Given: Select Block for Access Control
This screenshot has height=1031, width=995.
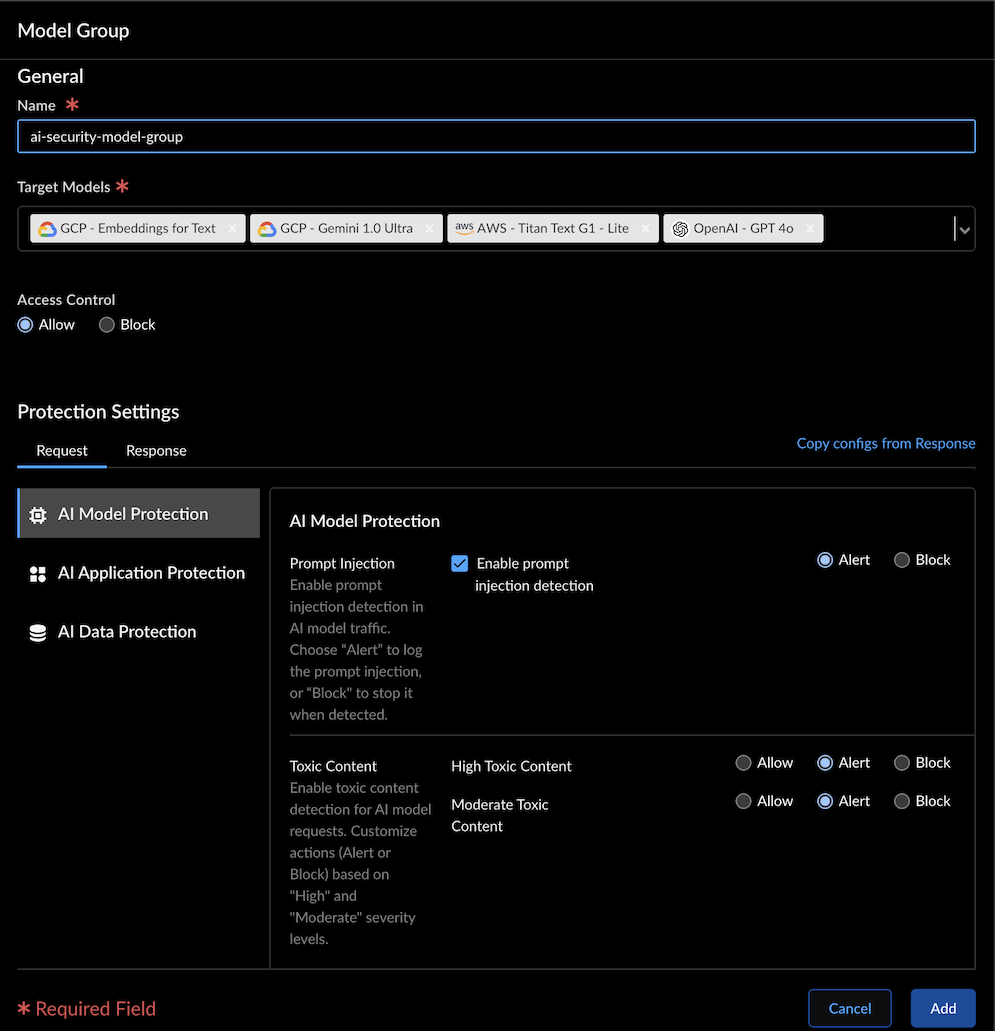Looking at the screenshot, I should coord(107,325).
